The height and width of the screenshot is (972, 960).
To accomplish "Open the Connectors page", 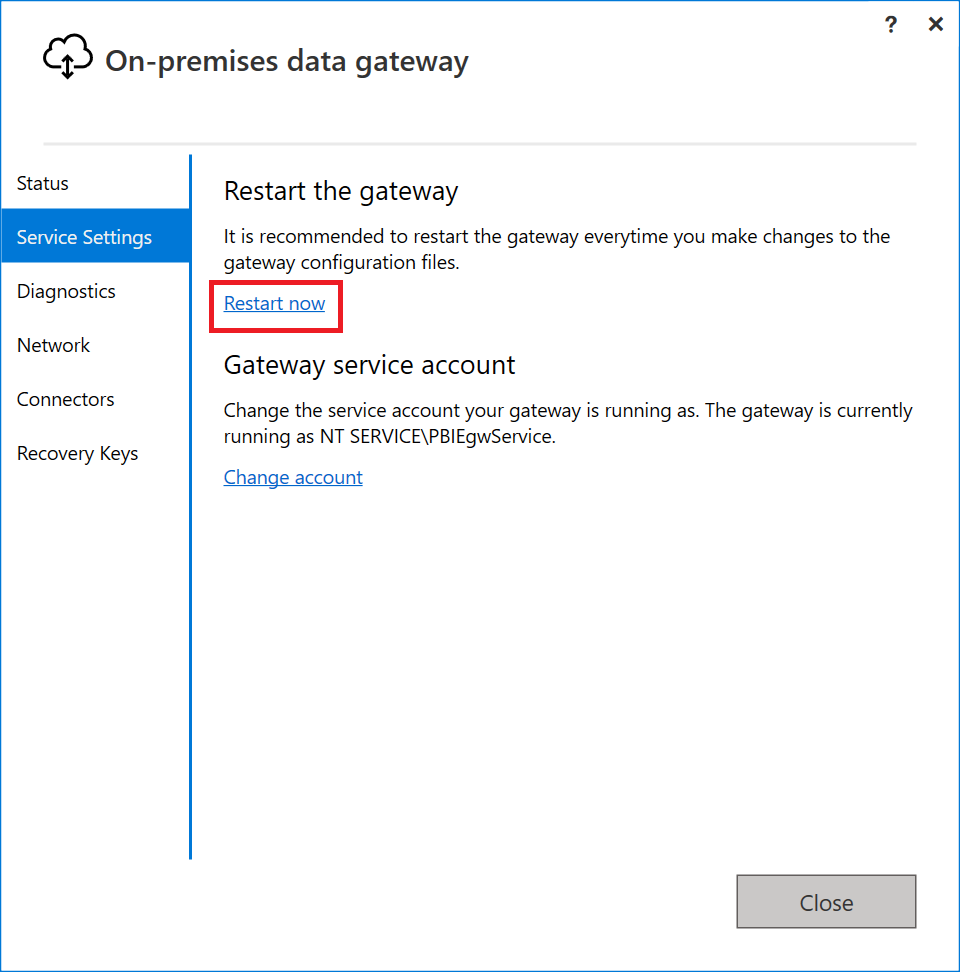I will click(65, 399).
